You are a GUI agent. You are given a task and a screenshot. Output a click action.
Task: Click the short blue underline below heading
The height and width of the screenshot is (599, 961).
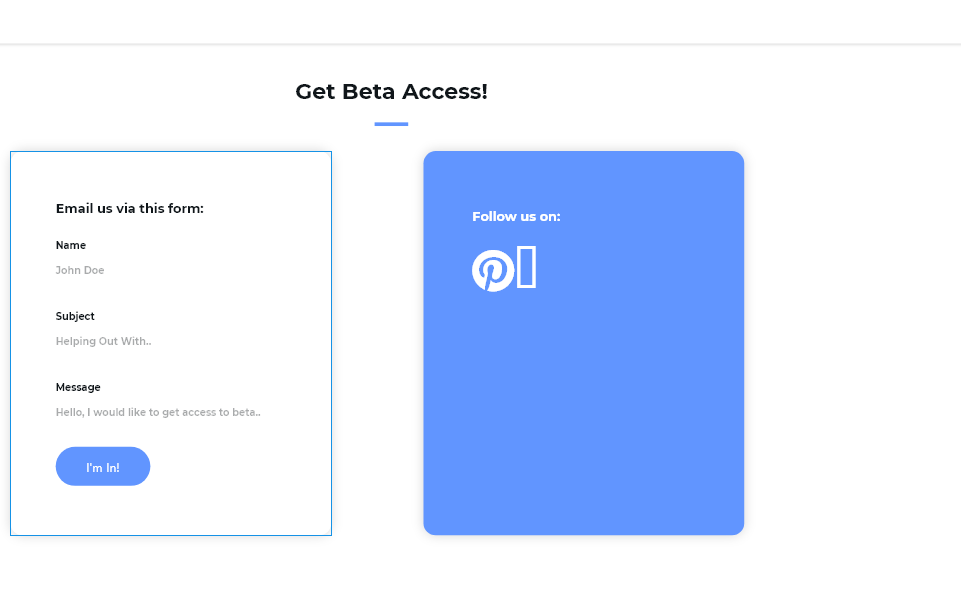tap(391, 124)
